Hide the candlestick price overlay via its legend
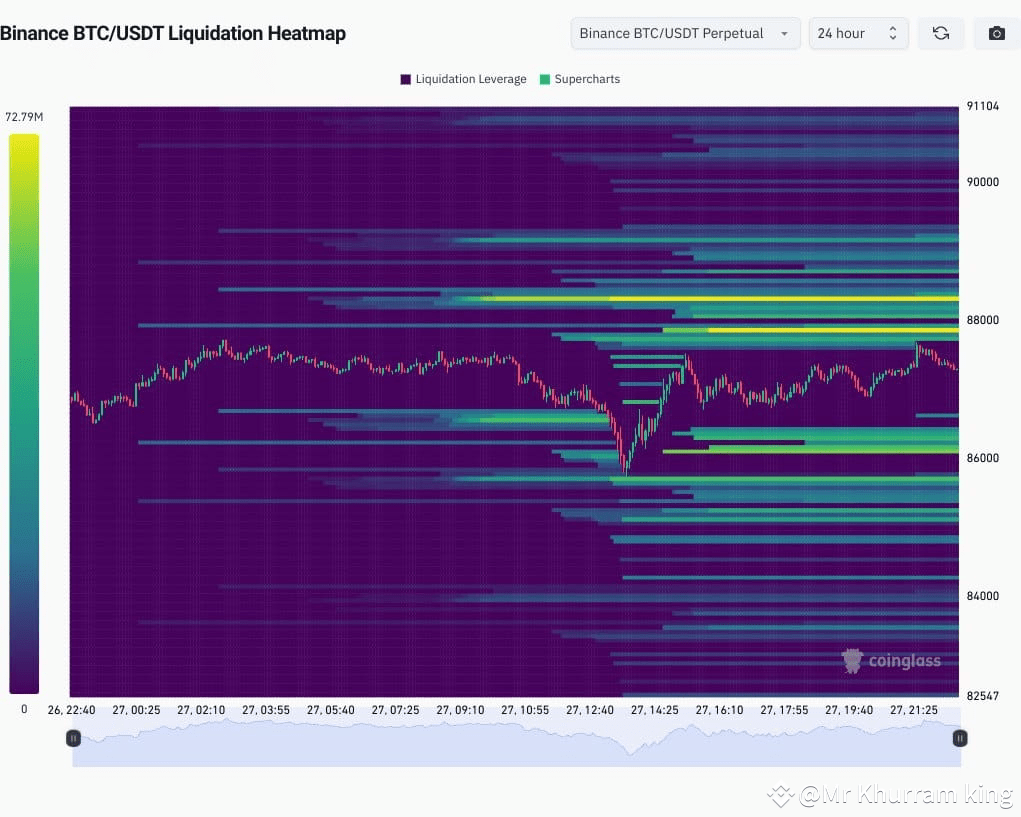 [580, 79]
